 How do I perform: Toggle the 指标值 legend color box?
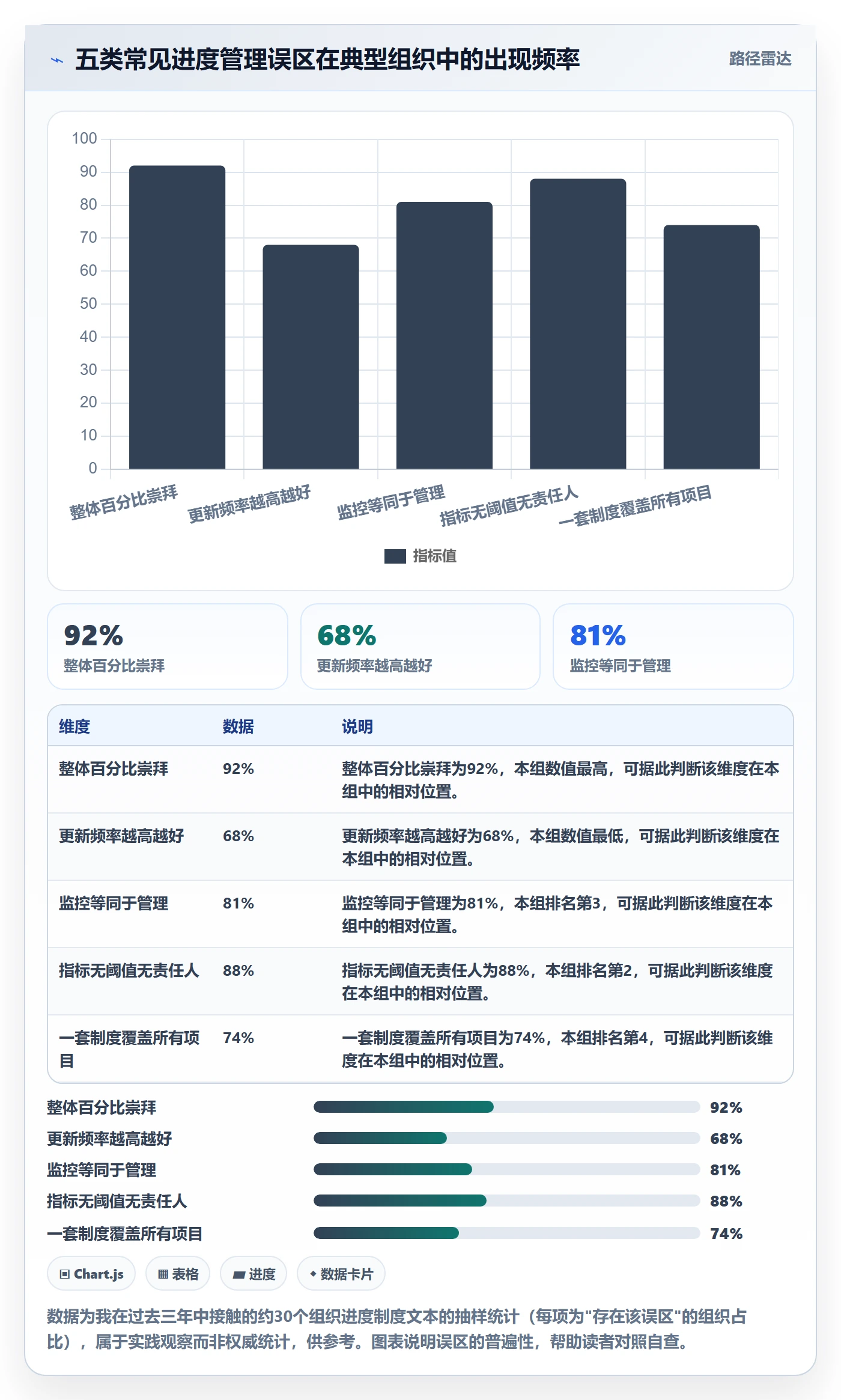[x=395, y=556]
